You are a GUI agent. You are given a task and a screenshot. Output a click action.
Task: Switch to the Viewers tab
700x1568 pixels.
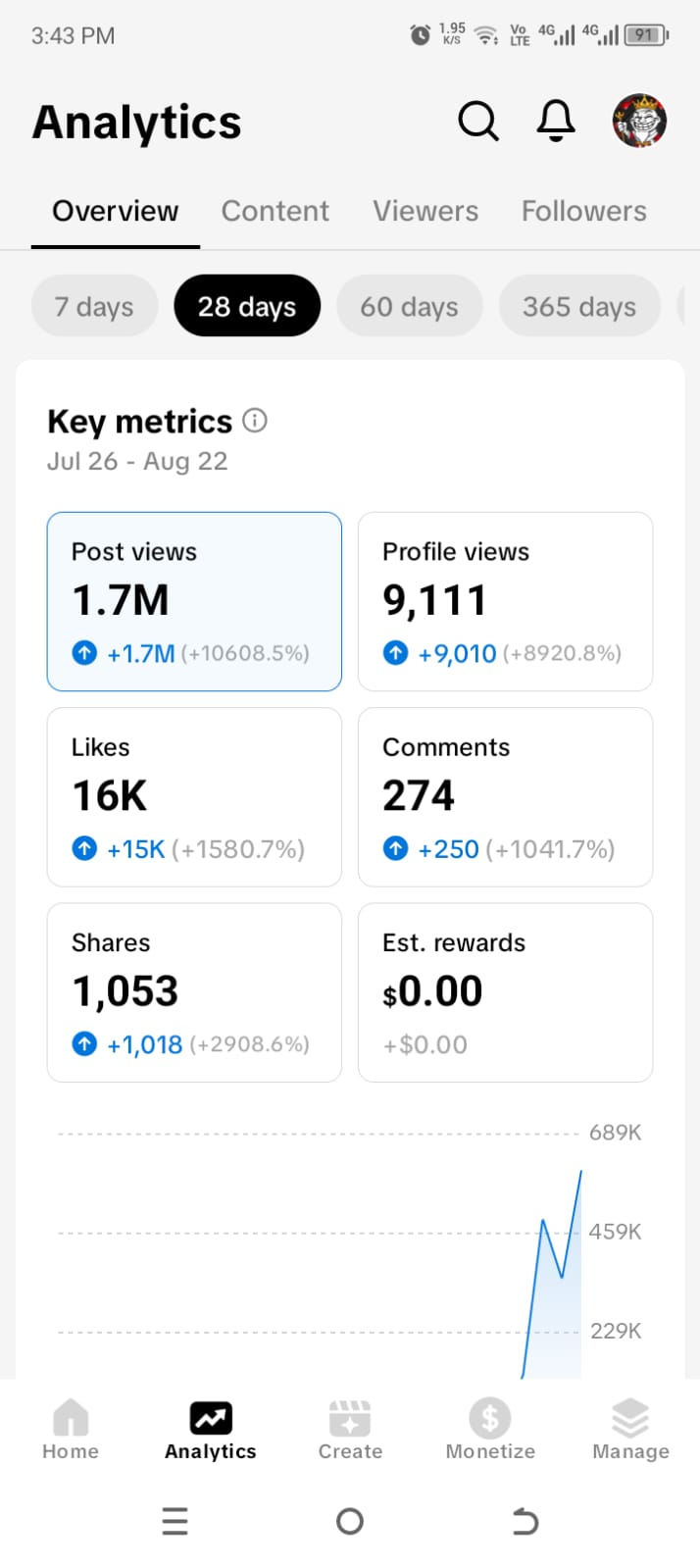click(x=425, y=210)
